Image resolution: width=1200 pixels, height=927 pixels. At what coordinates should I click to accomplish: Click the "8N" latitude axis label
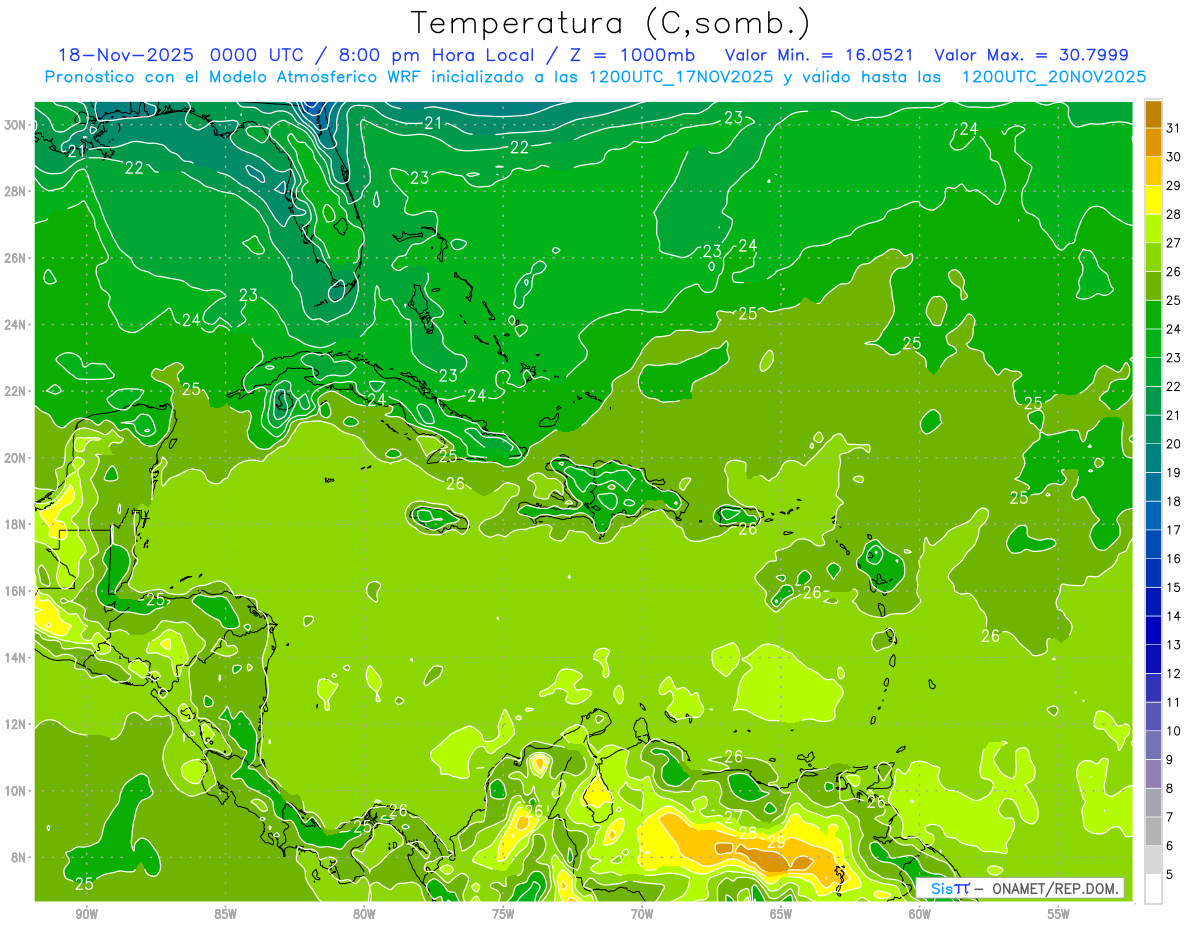pos(19,857)
